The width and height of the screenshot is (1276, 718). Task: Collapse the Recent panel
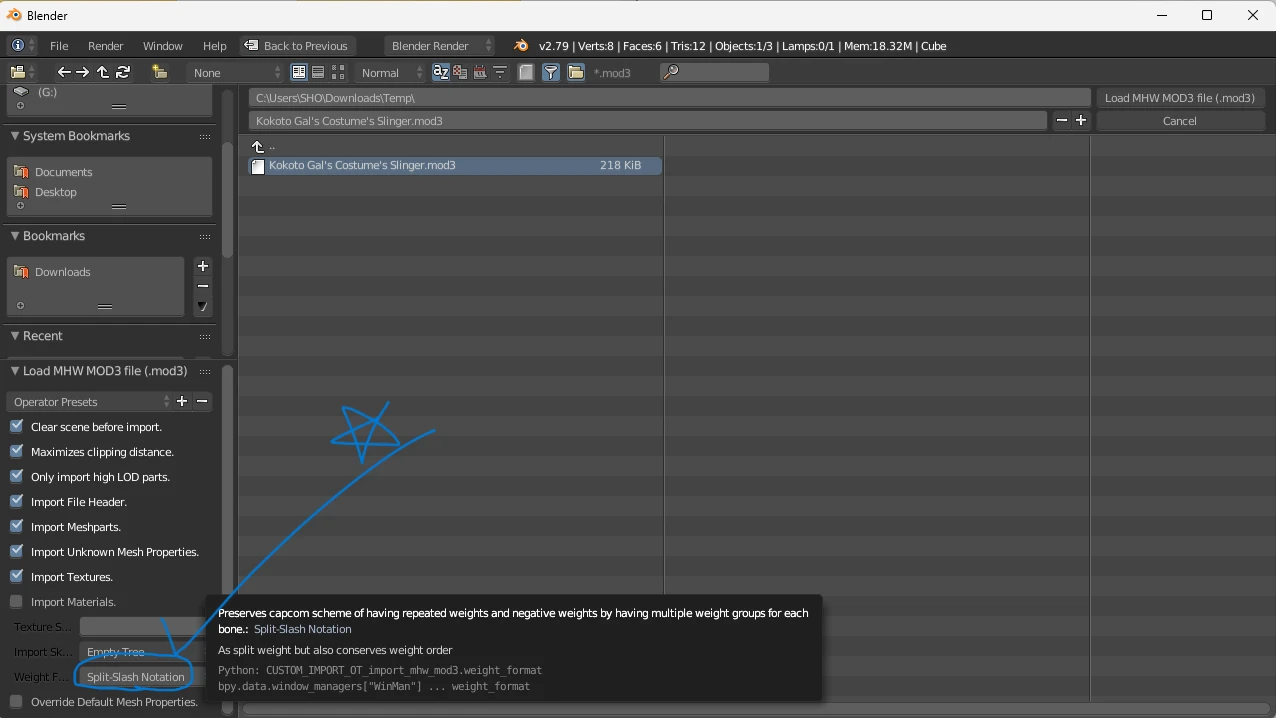click(15, 336)
